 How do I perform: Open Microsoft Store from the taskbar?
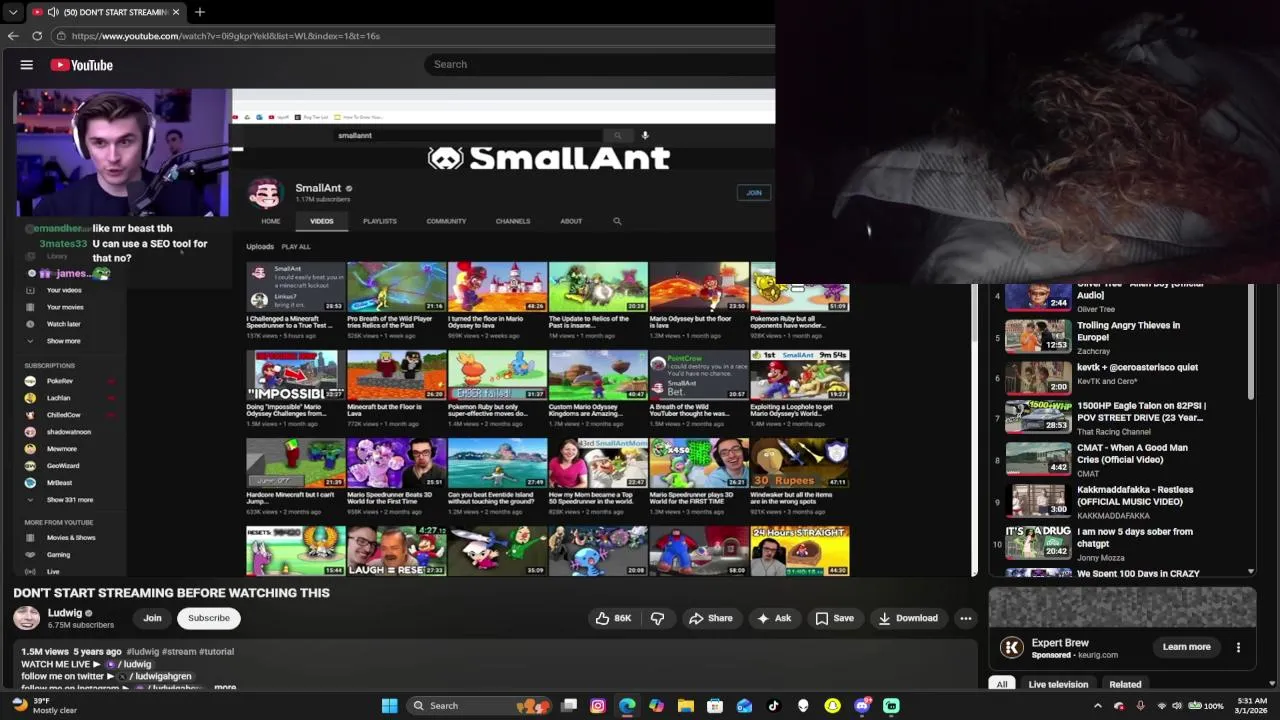point(715,706)
